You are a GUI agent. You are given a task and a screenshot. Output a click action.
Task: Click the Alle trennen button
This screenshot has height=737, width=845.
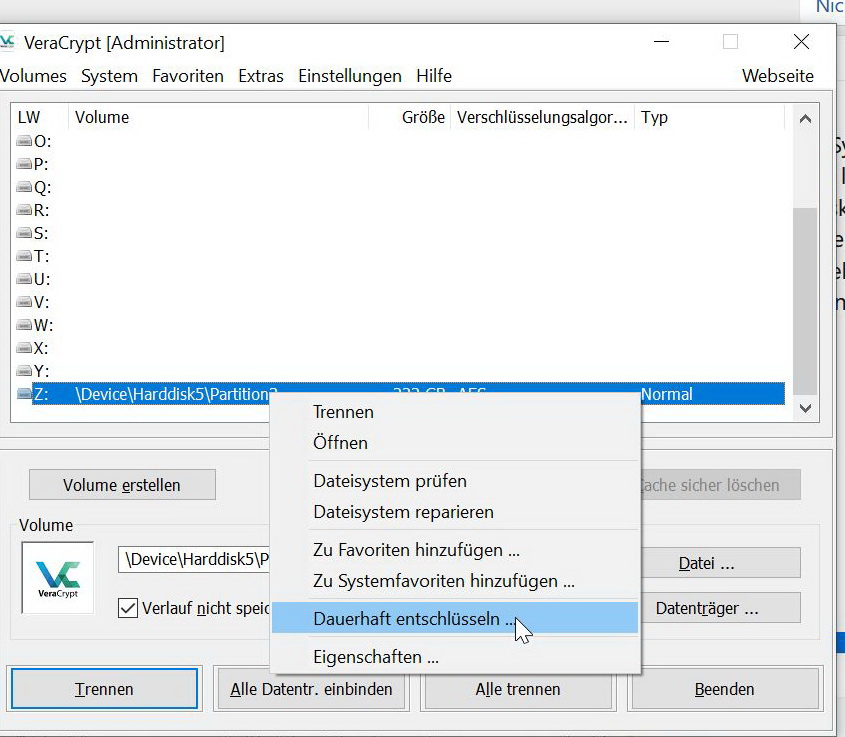click(x=518, y=689)
